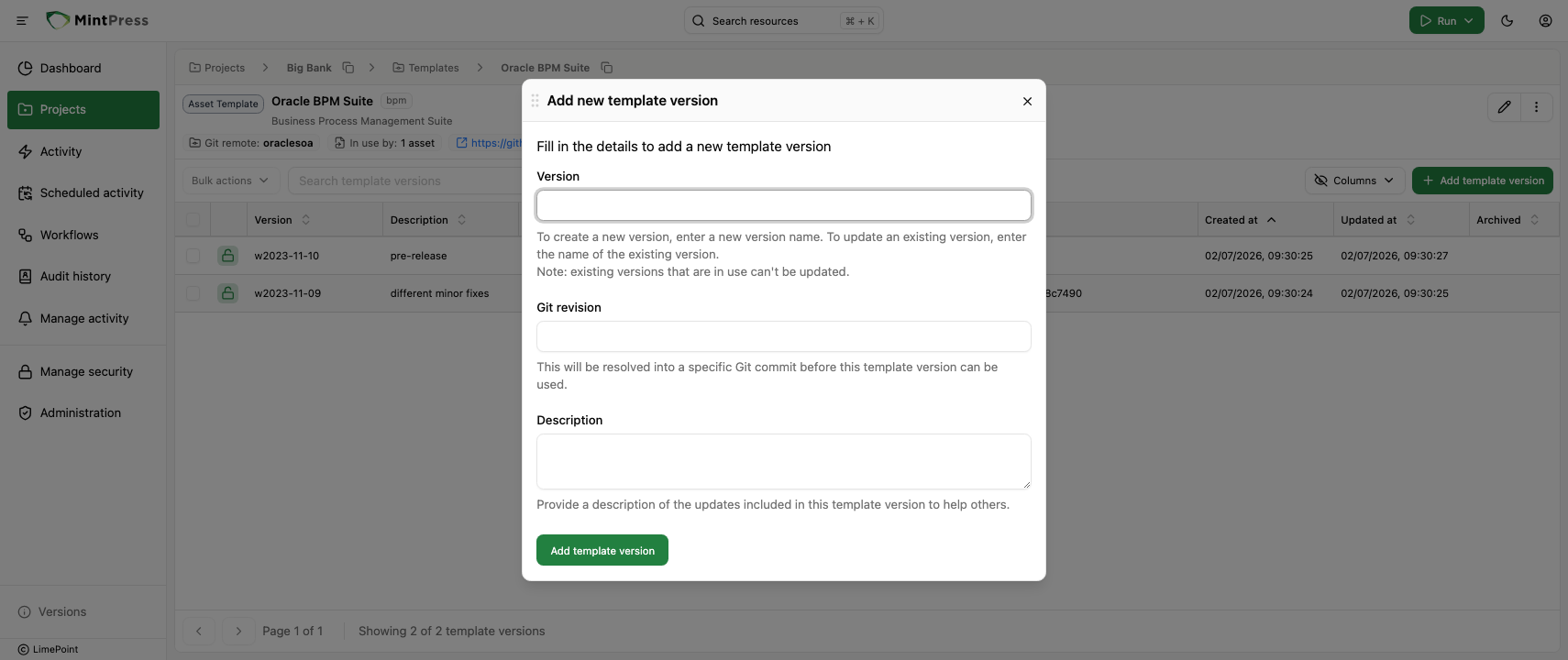Open Workflows in the sidebar
This screenshot has height=660, width=1568.
[x=83, y=235]
